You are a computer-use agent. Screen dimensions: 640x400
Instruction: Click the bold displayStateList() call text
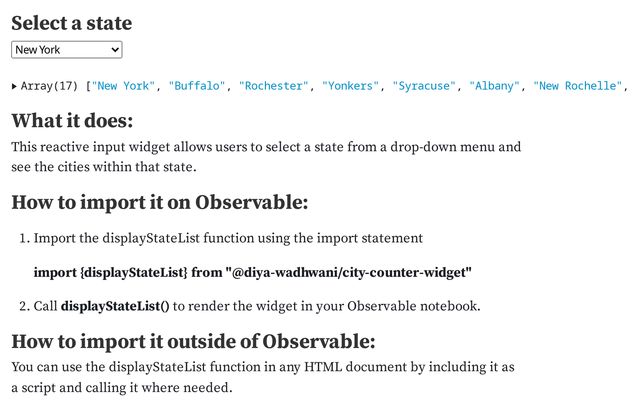pos(115,306)
